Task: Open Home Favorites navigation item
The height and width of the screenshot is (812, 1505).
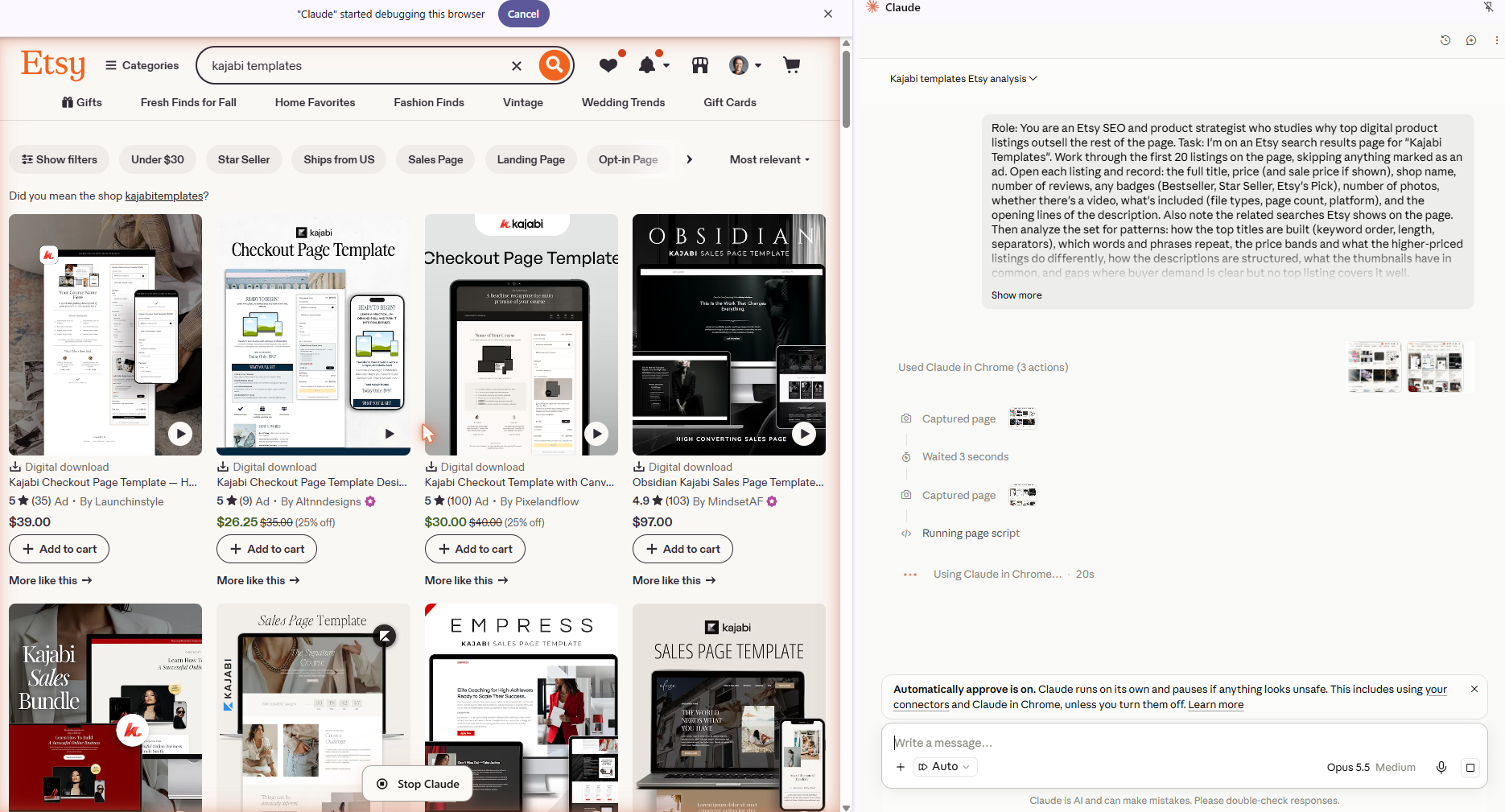Action: pyautogui.click(x=315, y=102)
